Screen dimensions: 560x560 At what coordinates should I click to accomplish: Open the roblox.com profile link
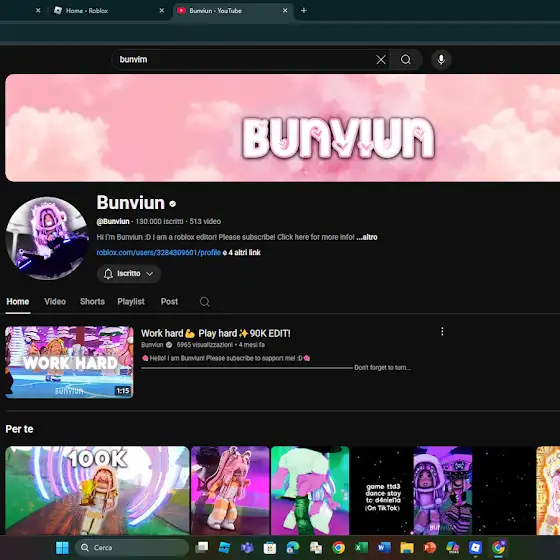click(x=159, y=252)
